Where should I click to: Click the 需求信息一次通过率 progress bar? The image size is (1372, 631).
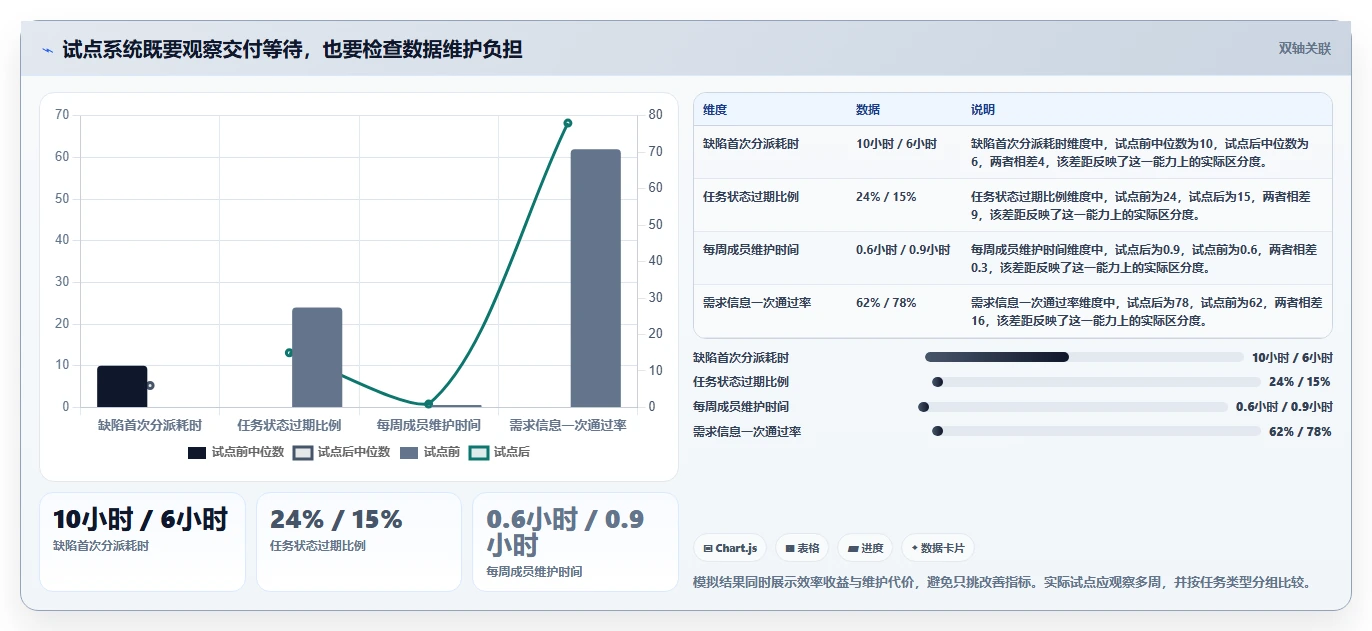coord(1096,431)
